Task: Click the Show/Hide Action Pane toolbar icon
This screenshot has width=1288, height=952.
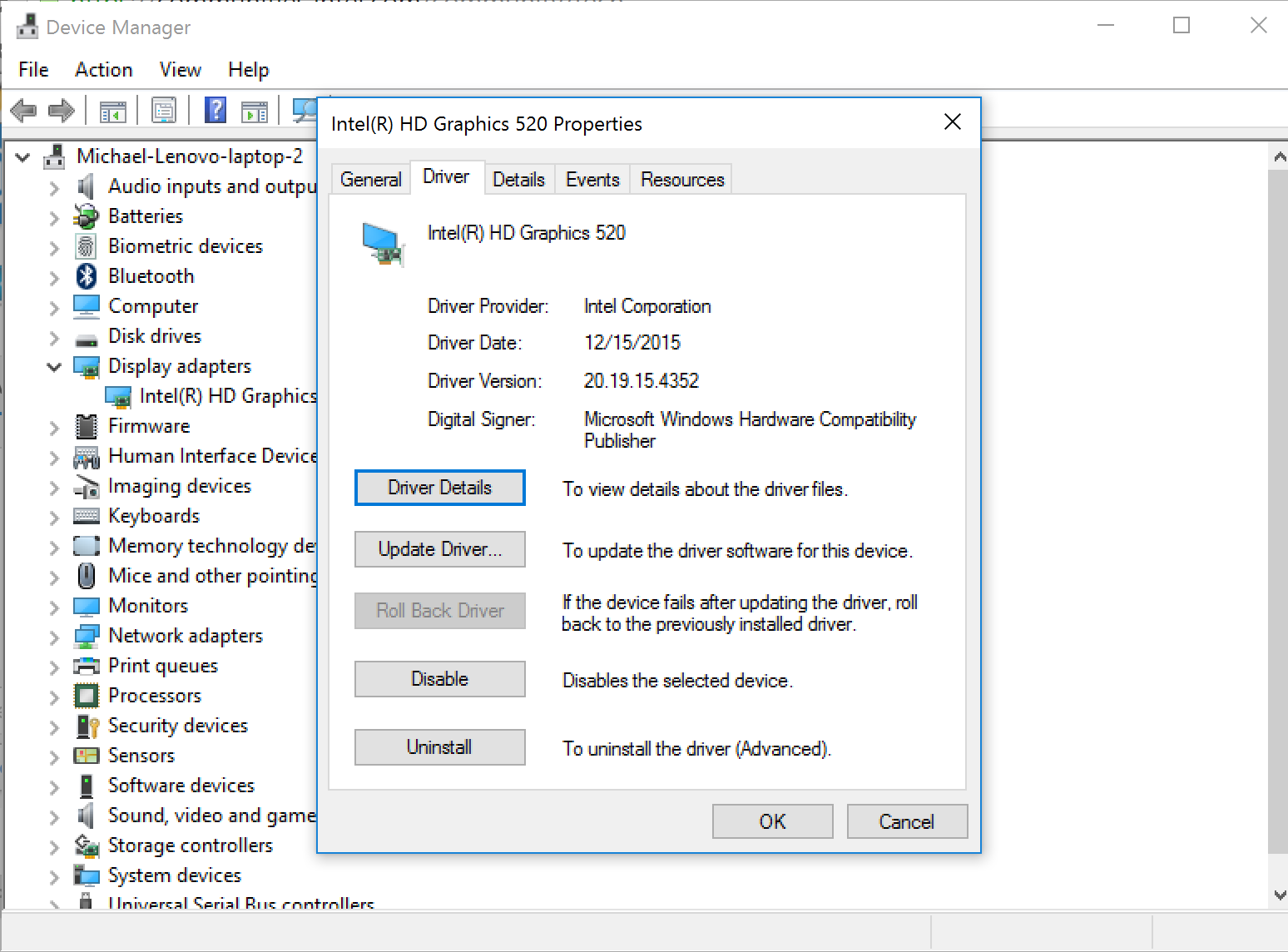Action: tap(255, 110)
